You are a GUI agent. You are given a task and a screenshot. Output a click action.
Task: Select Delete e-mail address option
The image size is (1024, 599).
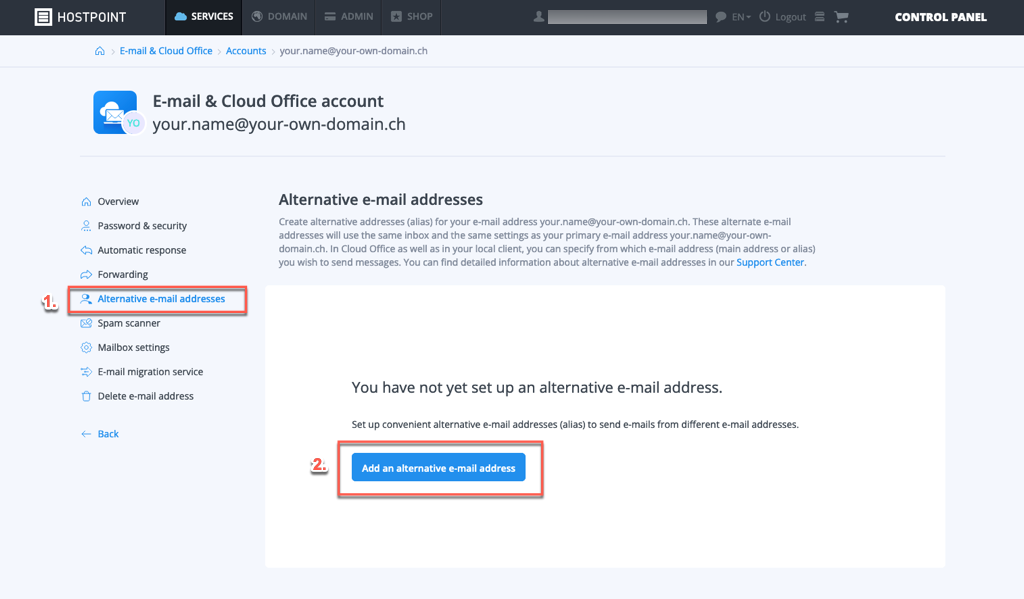[x=146, y=396]
